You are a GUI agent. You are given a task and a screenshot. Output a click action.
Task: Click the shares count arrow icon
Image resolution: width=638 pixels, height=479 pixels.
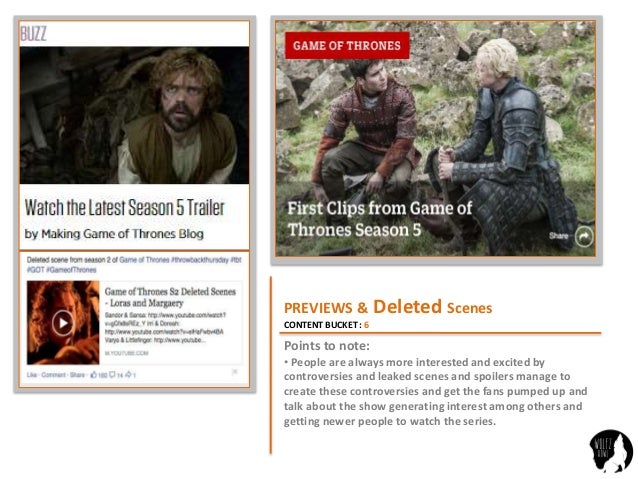128,374
